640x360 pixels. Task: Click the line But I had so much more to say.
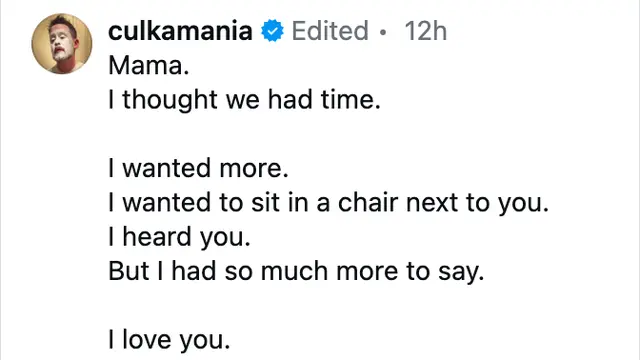coord(296,271)
